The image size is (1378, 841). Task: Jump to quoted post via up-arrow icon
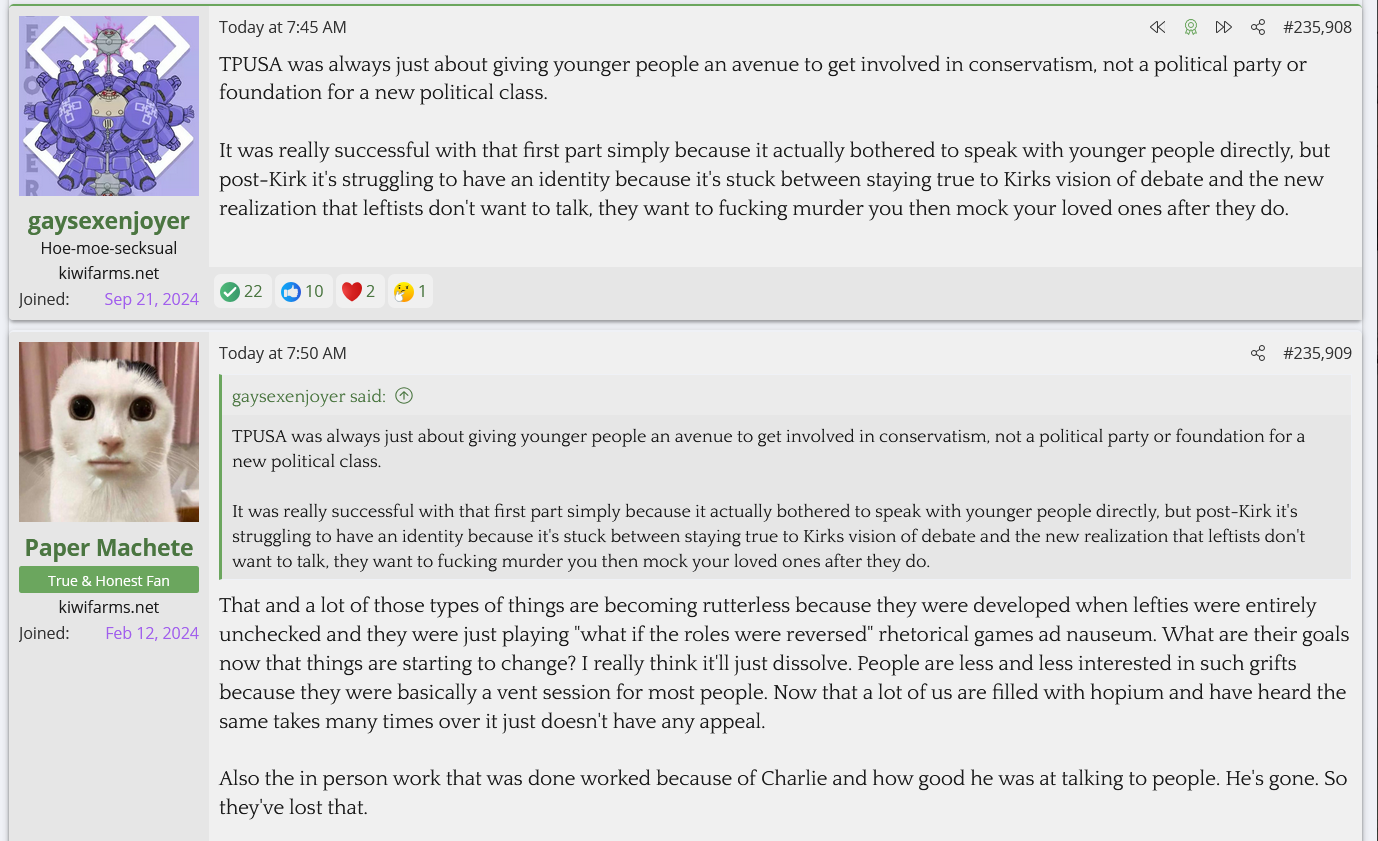coord(404,396)
